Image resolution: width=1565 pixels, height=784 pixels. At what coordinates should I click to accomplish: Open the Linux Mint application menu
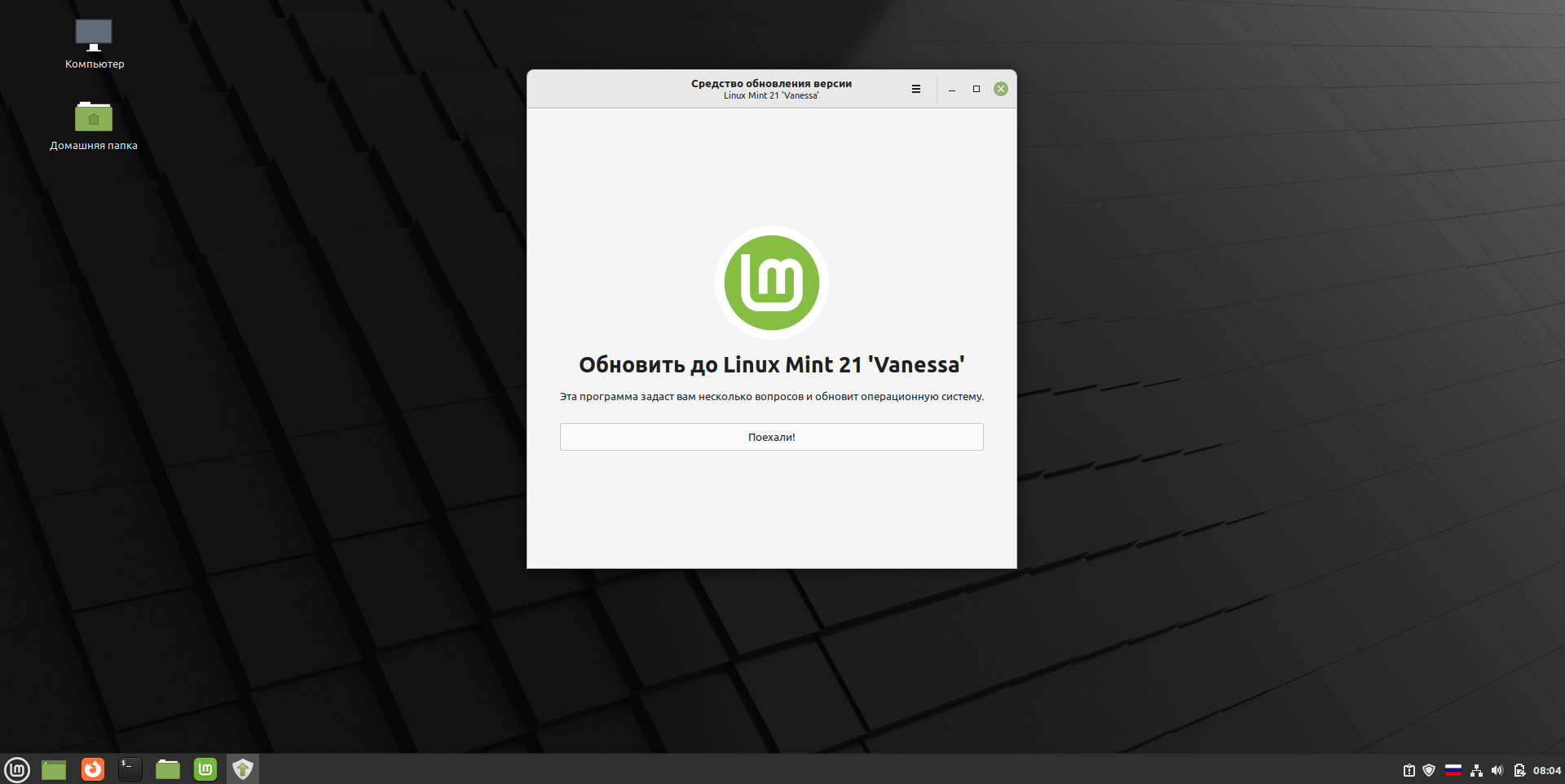point(17,769)
